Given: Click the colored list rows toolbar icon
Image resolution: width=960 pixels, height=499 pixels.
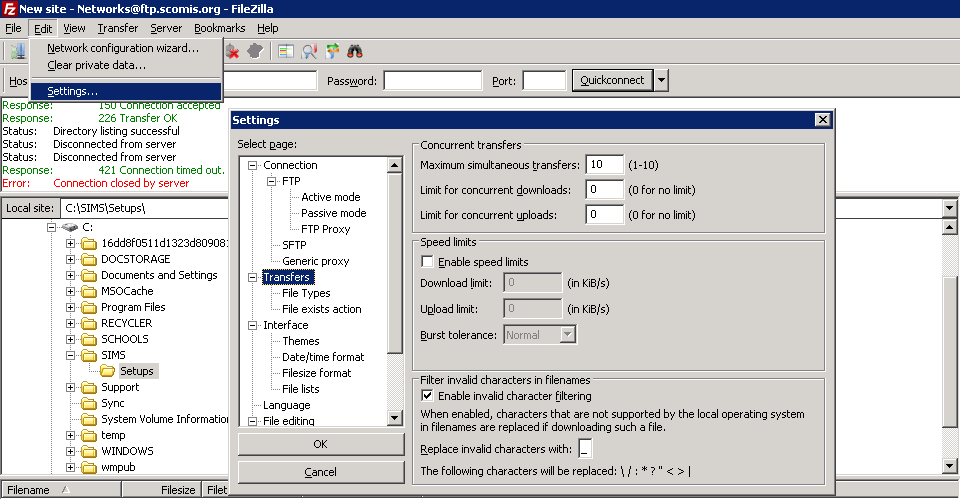Looking at the screenshot, I should [286, 51].
